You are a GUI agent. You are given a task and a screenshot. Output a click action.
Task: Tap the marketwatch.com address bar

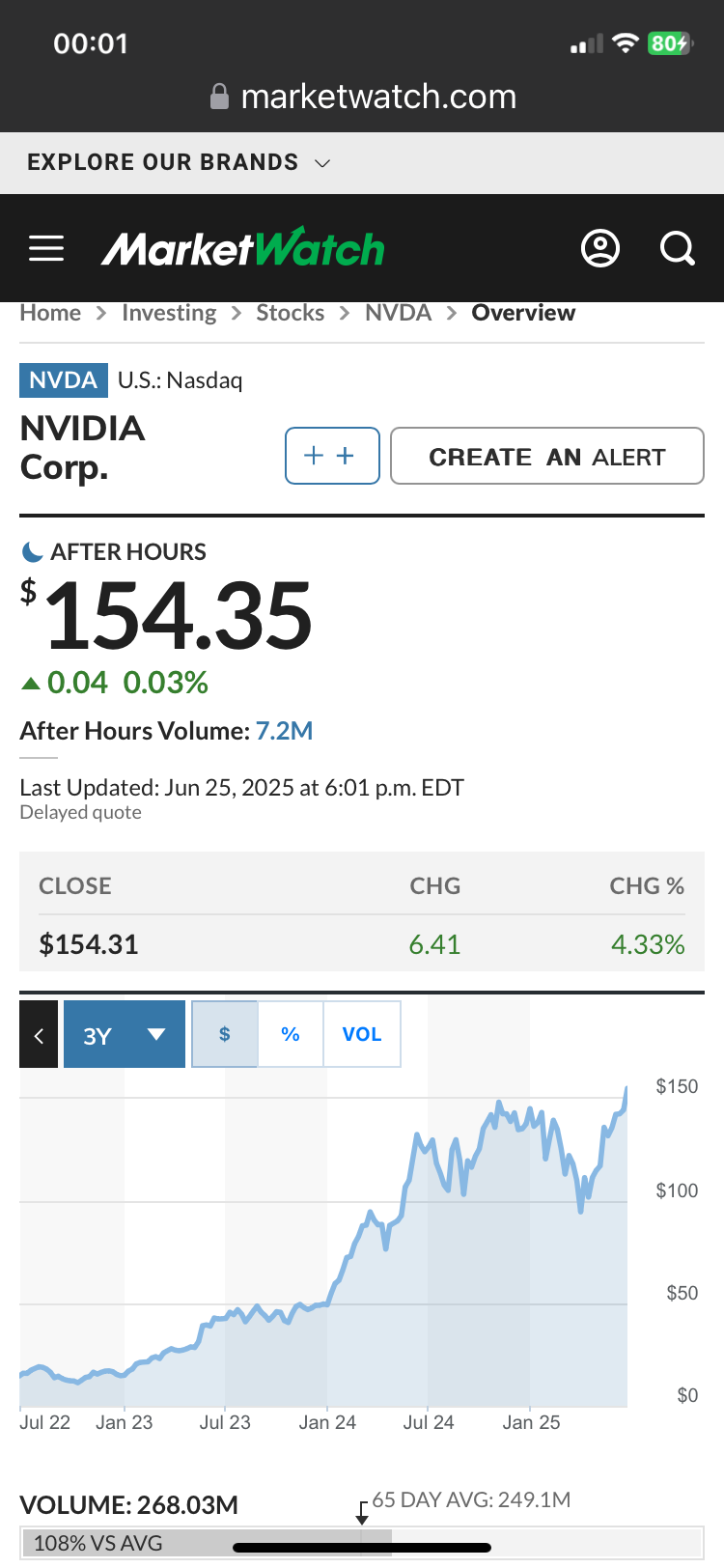(x=378, y=97)
